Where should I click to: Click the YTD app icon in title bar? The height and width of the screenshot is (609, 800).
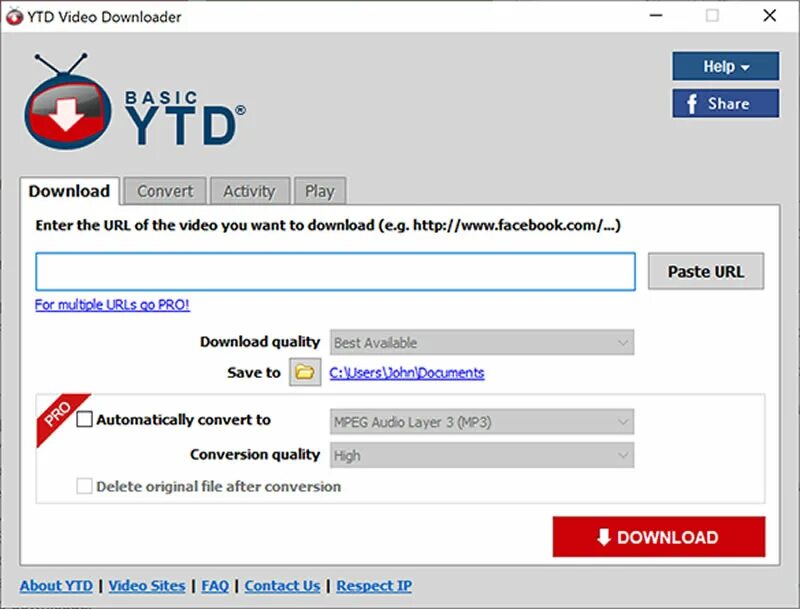pyautogui.click(x=14, y=16)
